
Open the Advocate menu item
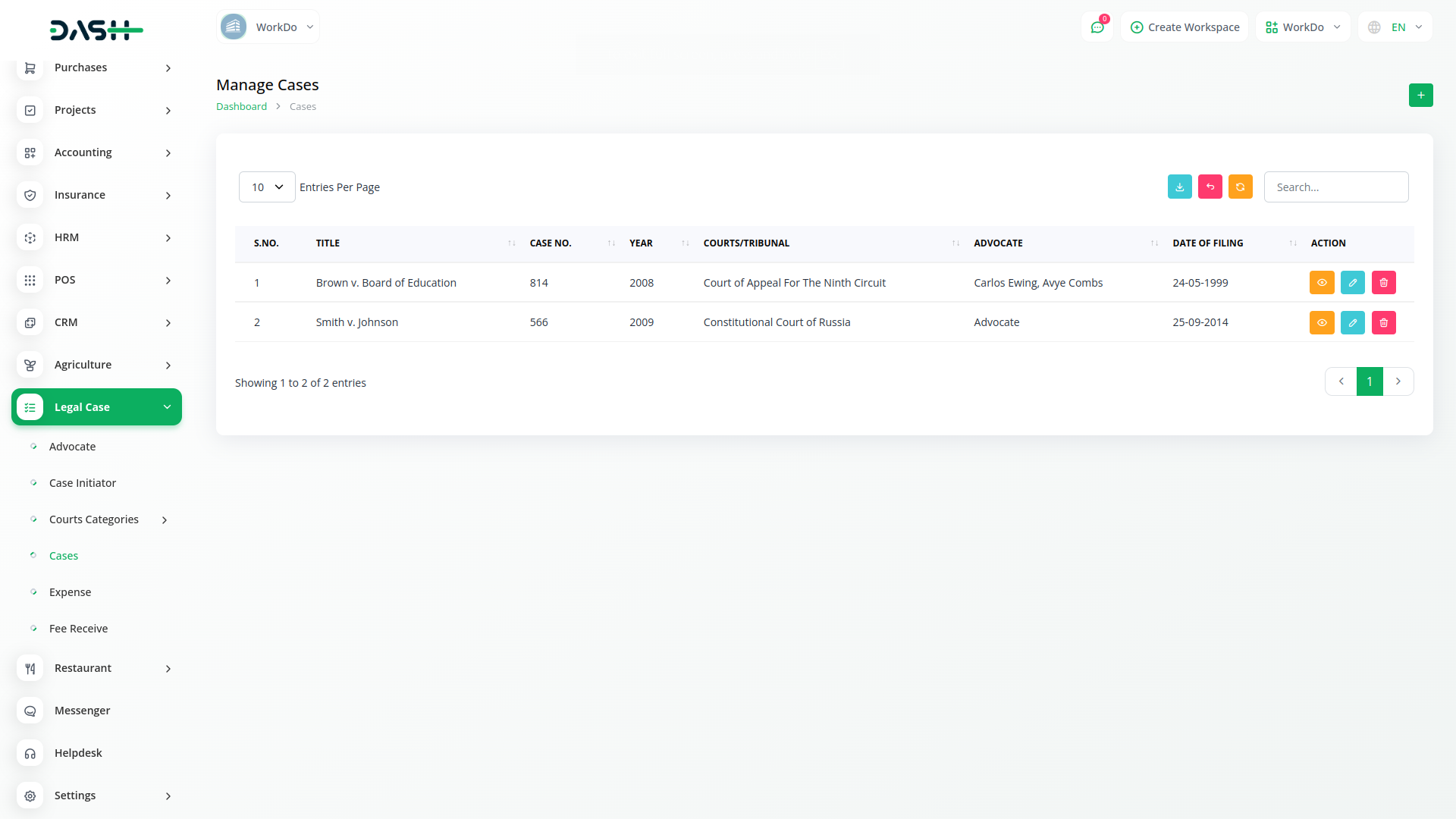point(73,447)
